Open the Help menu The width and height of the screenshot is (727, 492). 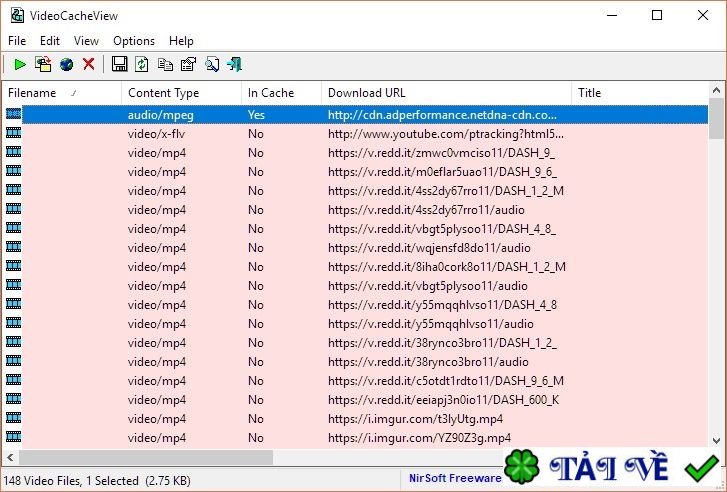181,41
